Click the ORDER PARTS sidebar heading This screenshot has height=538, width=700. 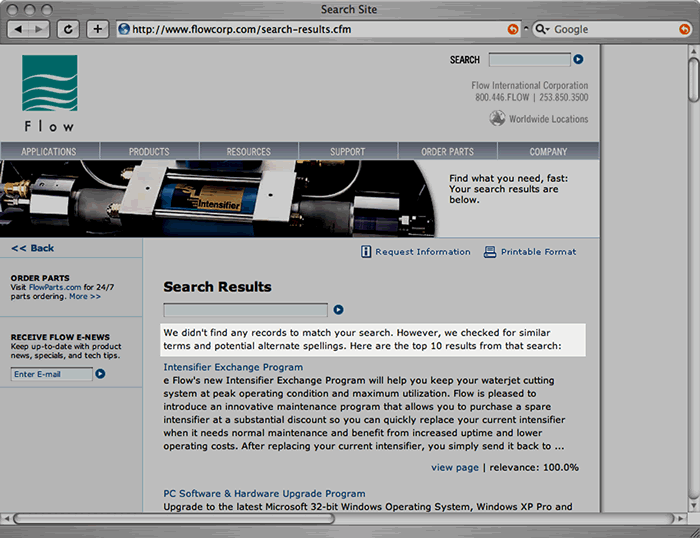coord(40,278)
